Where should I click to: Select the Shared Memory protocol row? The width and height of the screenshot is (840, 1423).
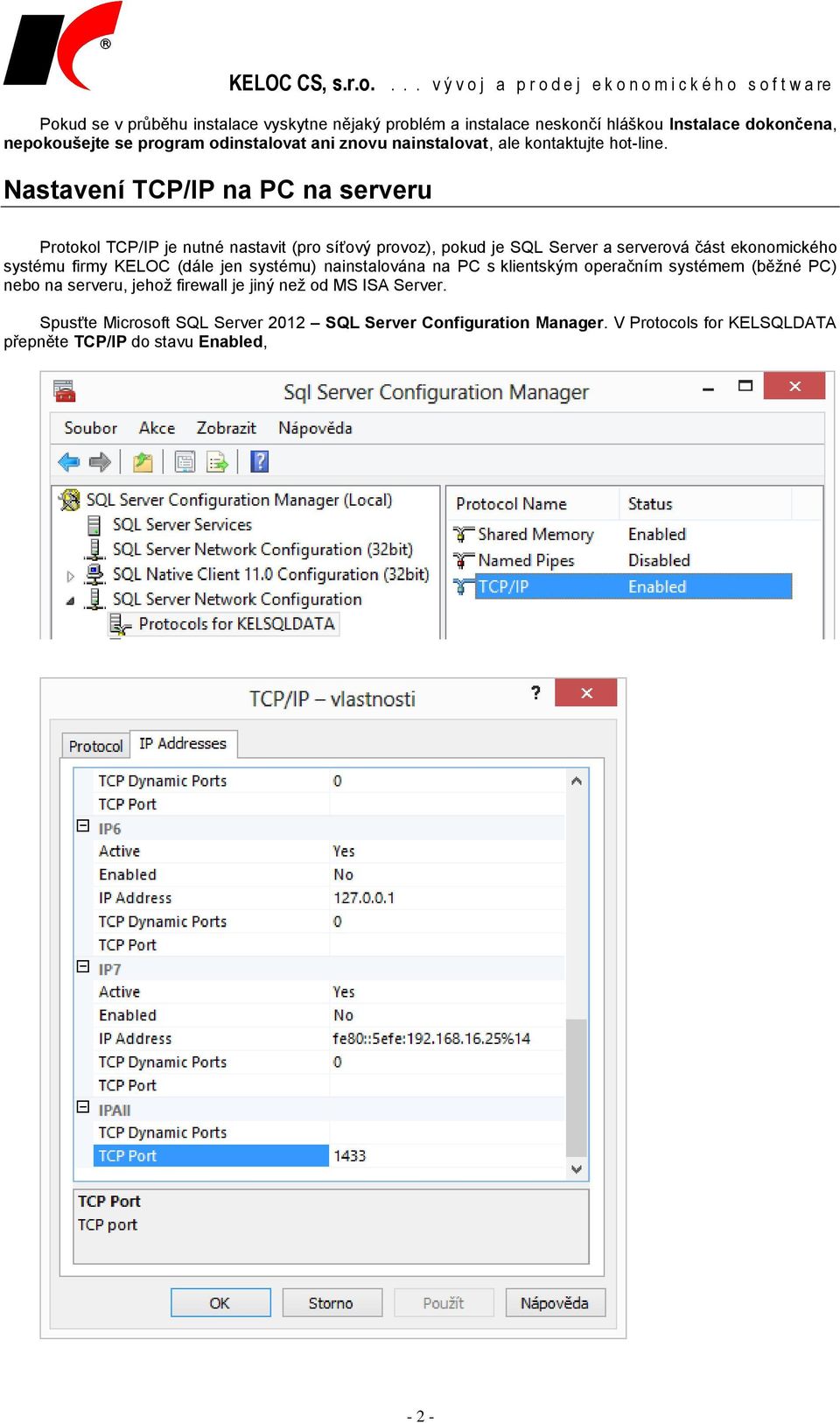(x=621, y=534)
